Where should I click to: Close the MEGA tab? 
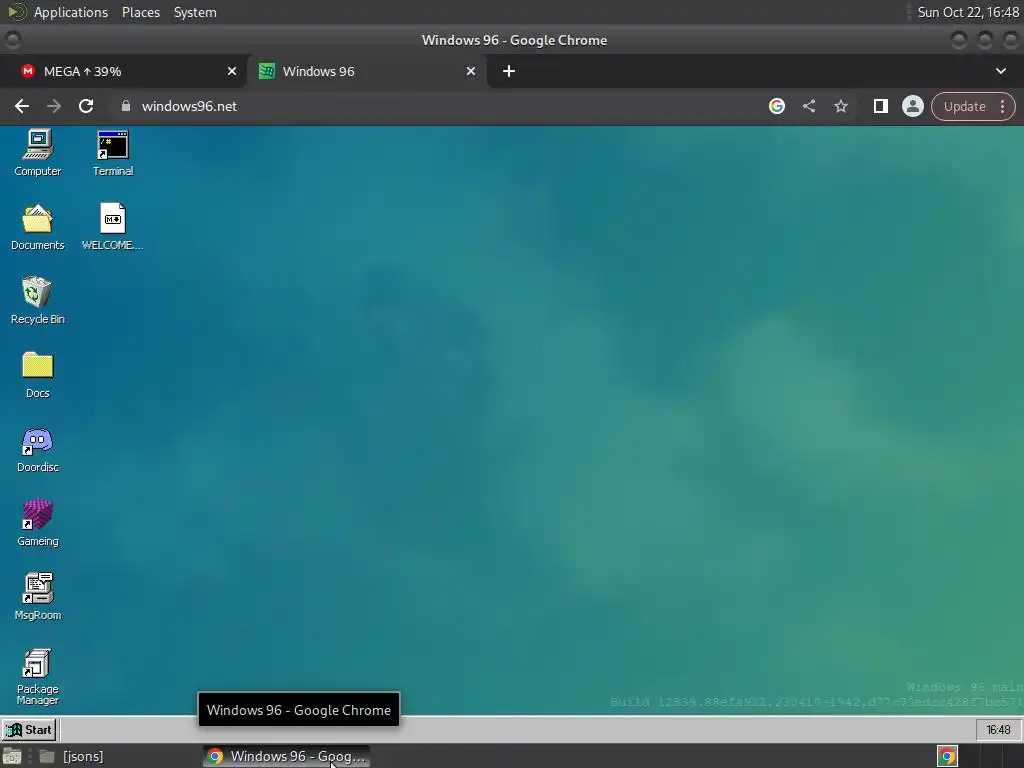coord(232,71)
